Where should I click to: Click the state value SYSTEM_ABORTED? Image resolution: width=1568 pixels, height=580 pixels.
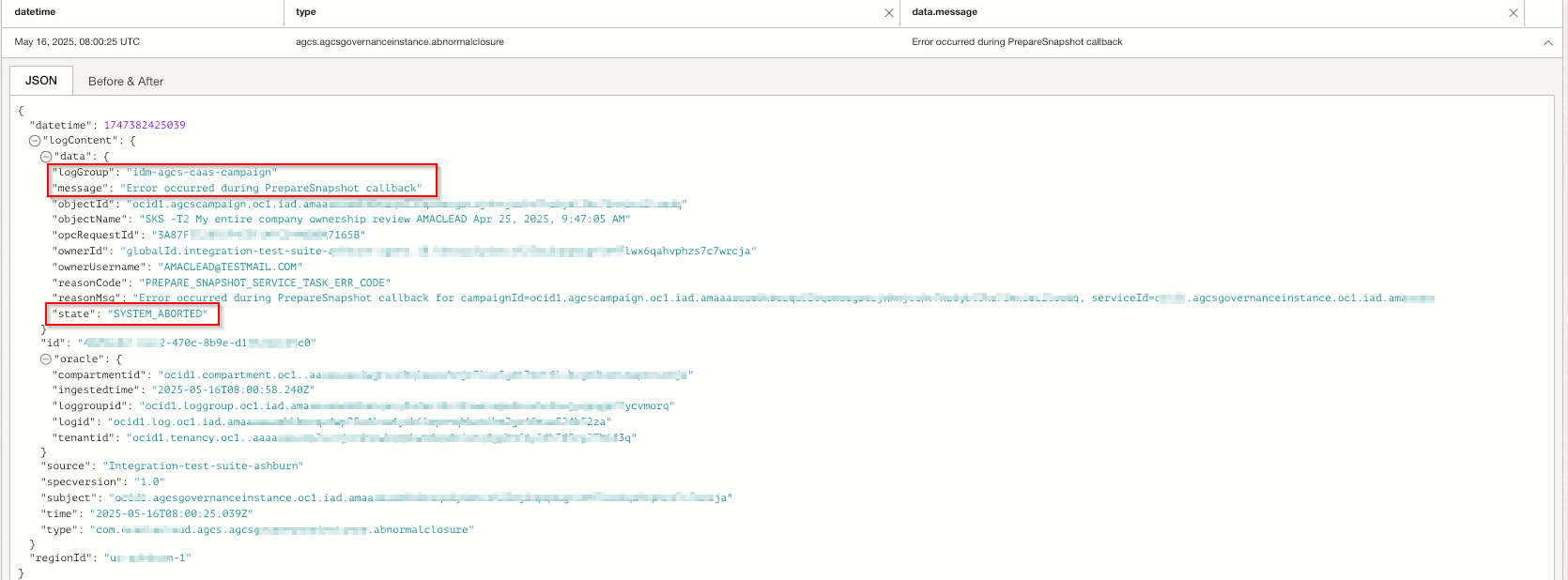click(158, 314)
